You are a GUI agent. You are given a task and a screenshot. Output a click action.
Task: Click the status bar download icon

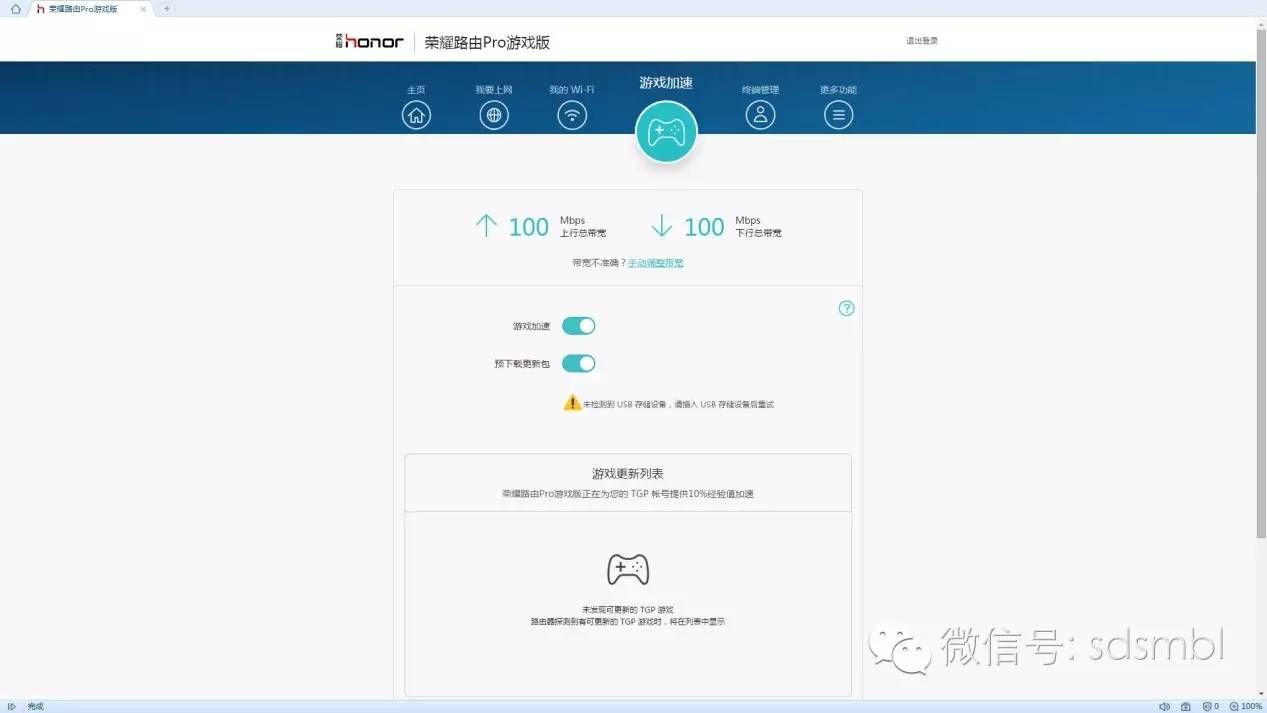1186,706
